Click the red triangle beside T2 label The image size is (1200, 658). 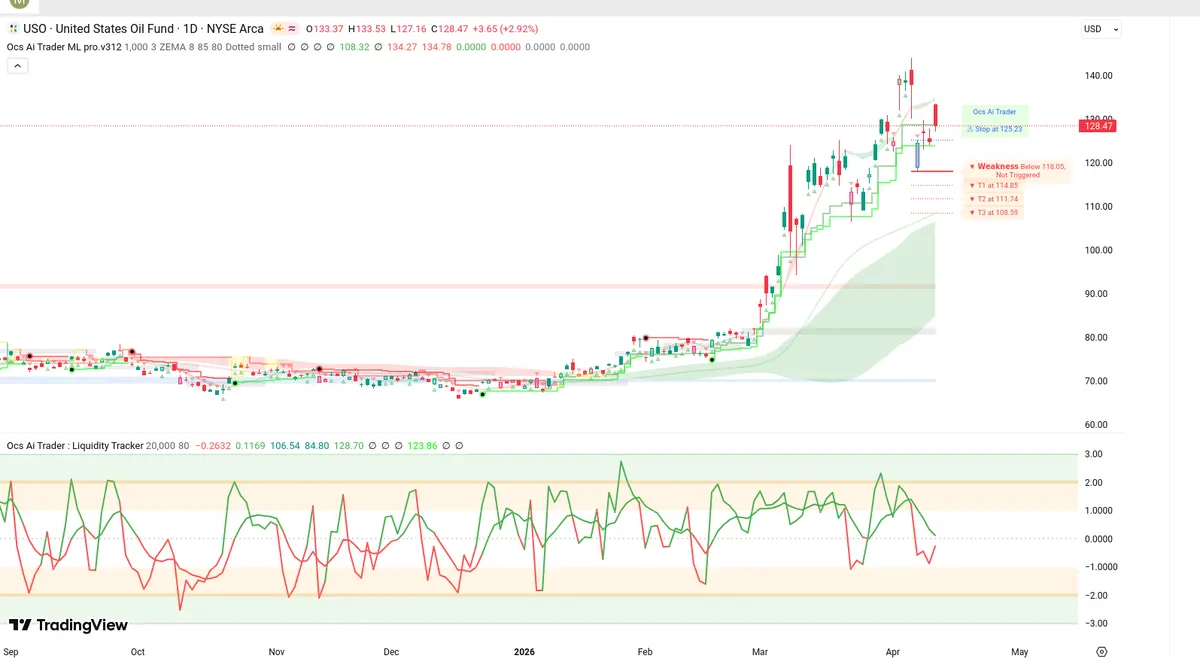pyautogui.click(x=972, y=199)
